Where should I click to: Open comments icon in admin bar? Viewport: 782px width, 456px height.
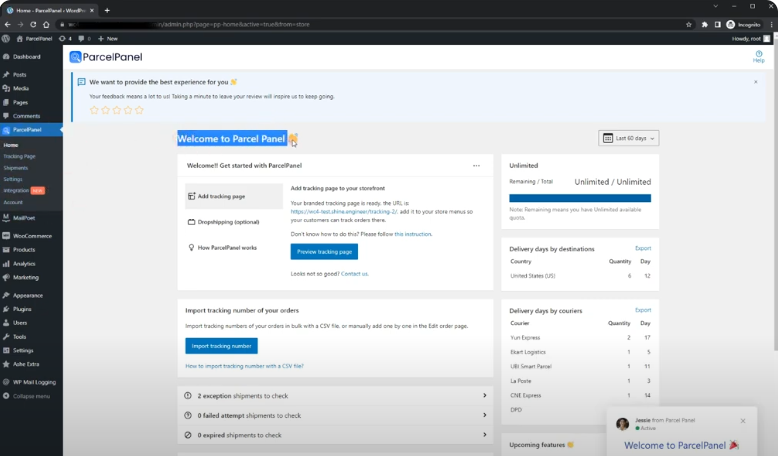click(x=84, y=38)
